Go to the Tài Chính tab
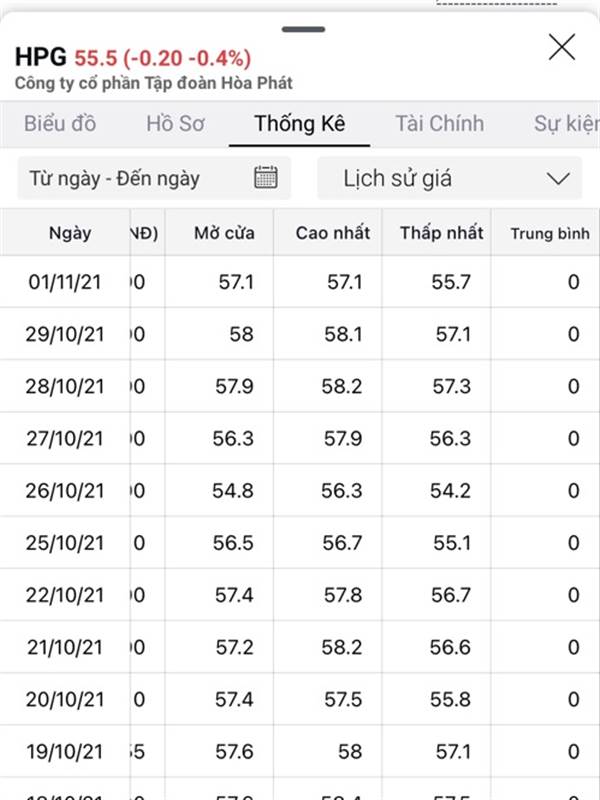This screenshot has width=600, height=800. [439, 123]
